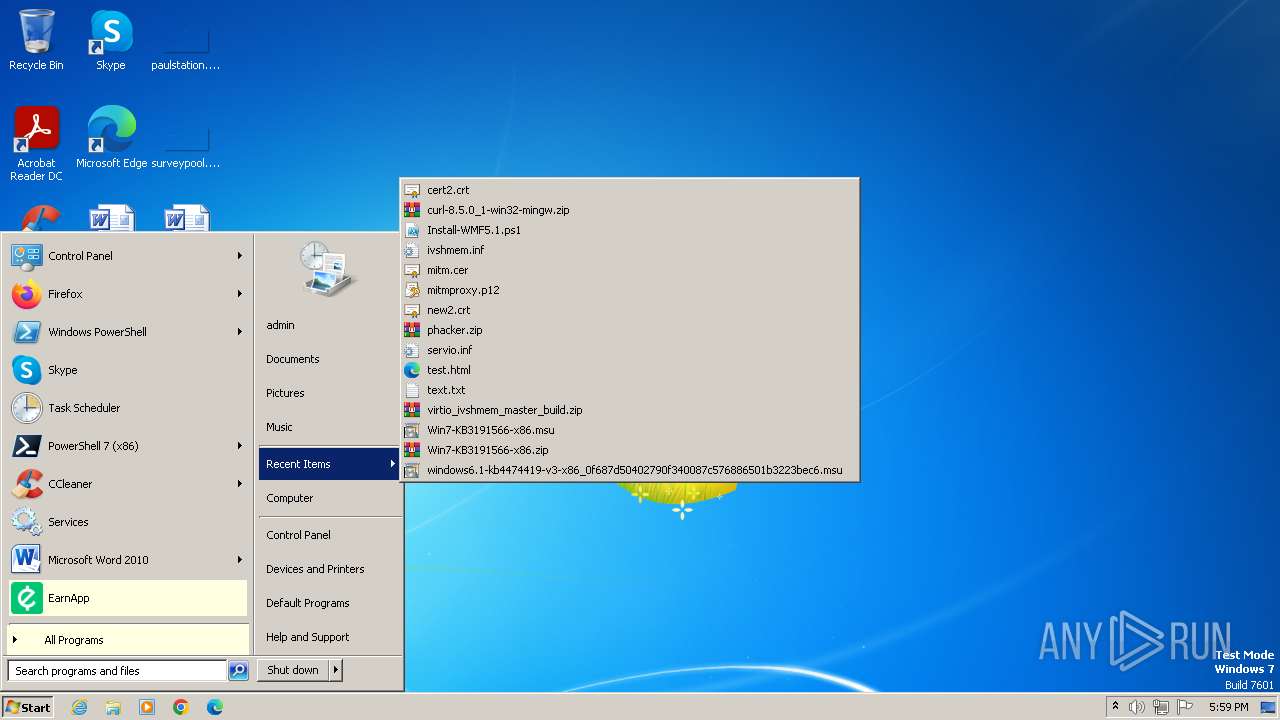Open Computer from Start menu

point(289,498)
